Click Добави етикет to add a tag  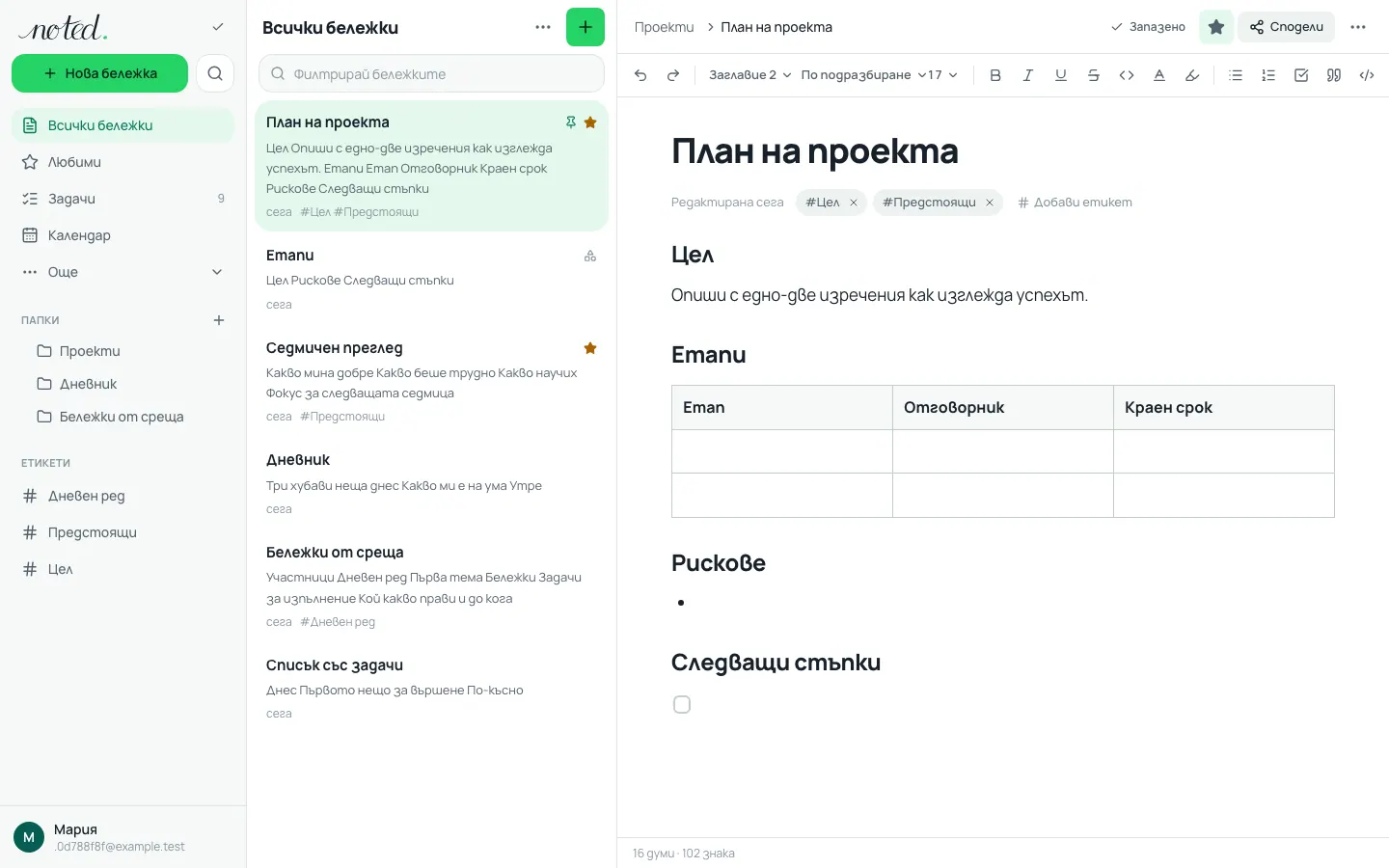tap(1076, 203)
